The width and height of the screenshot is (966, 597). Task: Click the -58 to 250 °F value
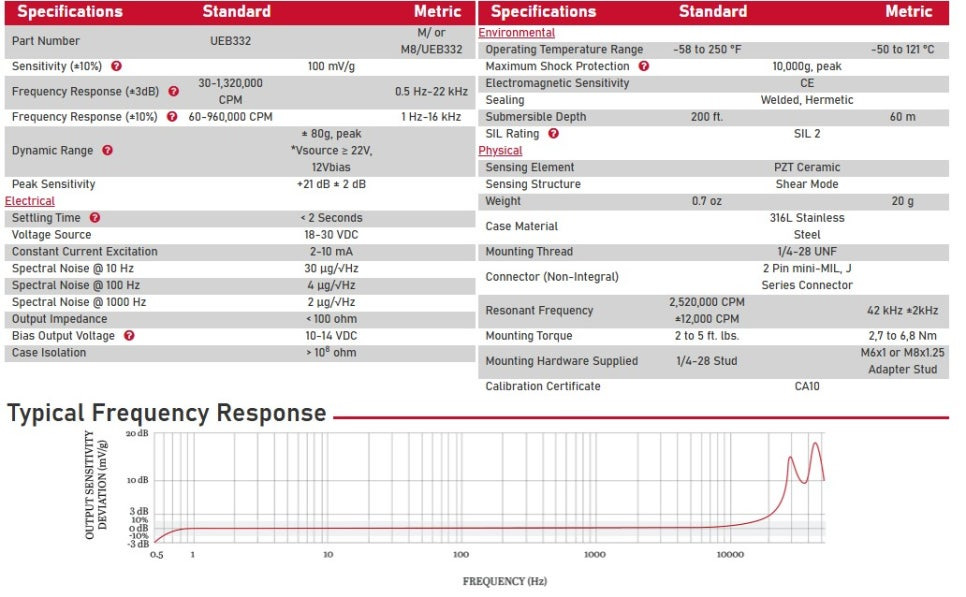tap(707, 49)
